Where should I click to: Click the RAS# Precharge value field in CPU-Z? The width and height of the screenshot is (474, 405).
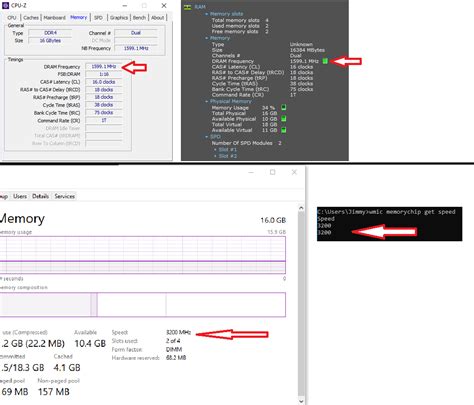[104, 97]
